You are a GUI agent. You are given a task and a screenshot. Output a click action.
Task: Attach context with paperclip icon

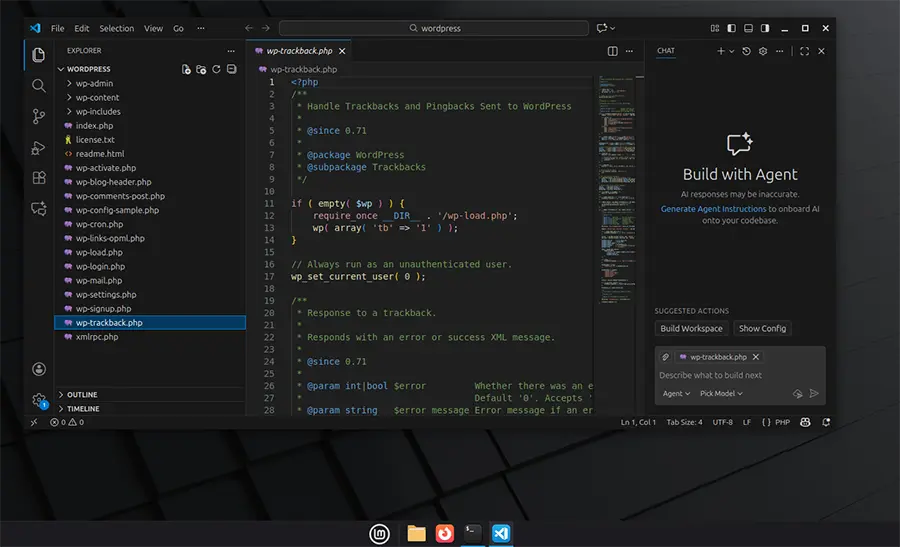pyautogui.click(x=665, y=357)
